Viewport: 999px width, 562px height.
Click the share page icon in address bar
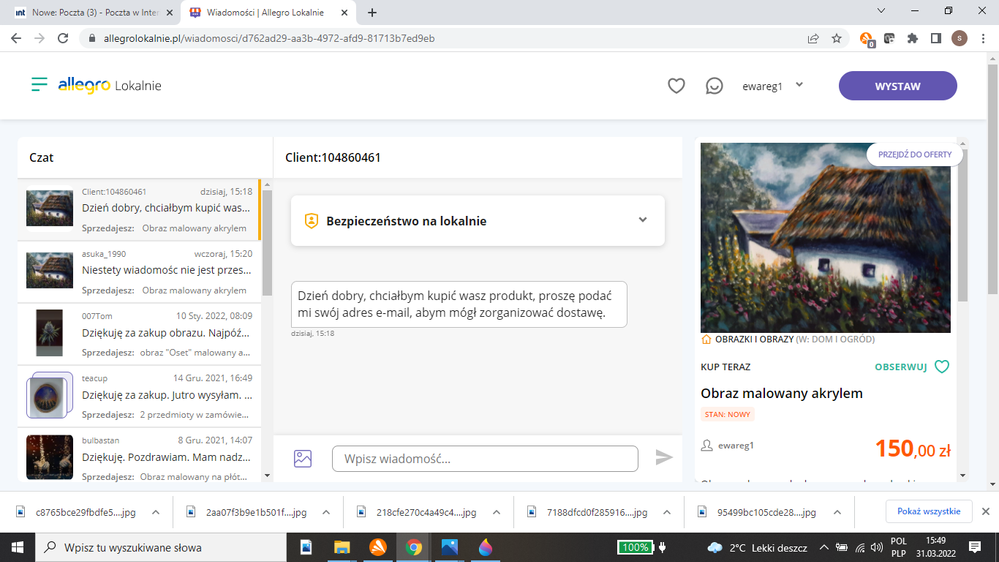(813, 38)
